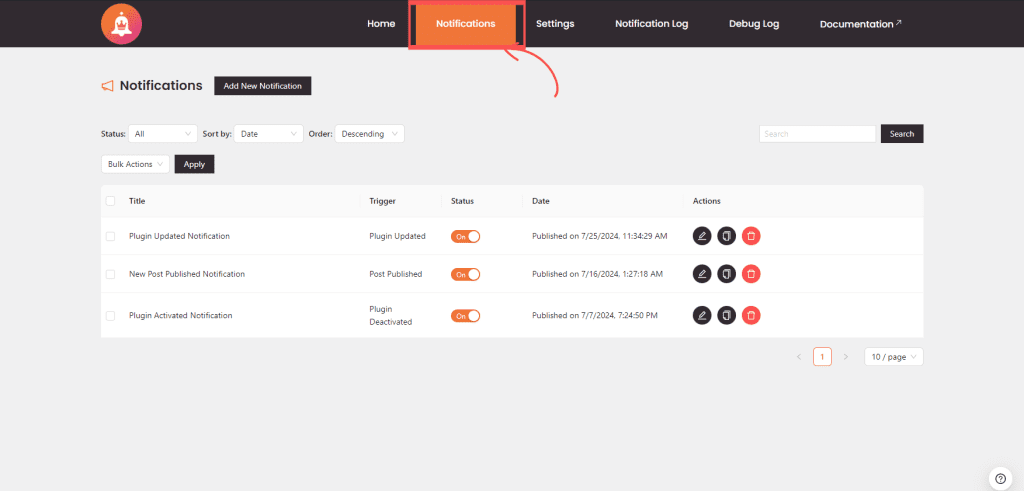Screen dimensions: 1024x491
Task: Open the Notifications tab
Action: [x=466, y=24]
